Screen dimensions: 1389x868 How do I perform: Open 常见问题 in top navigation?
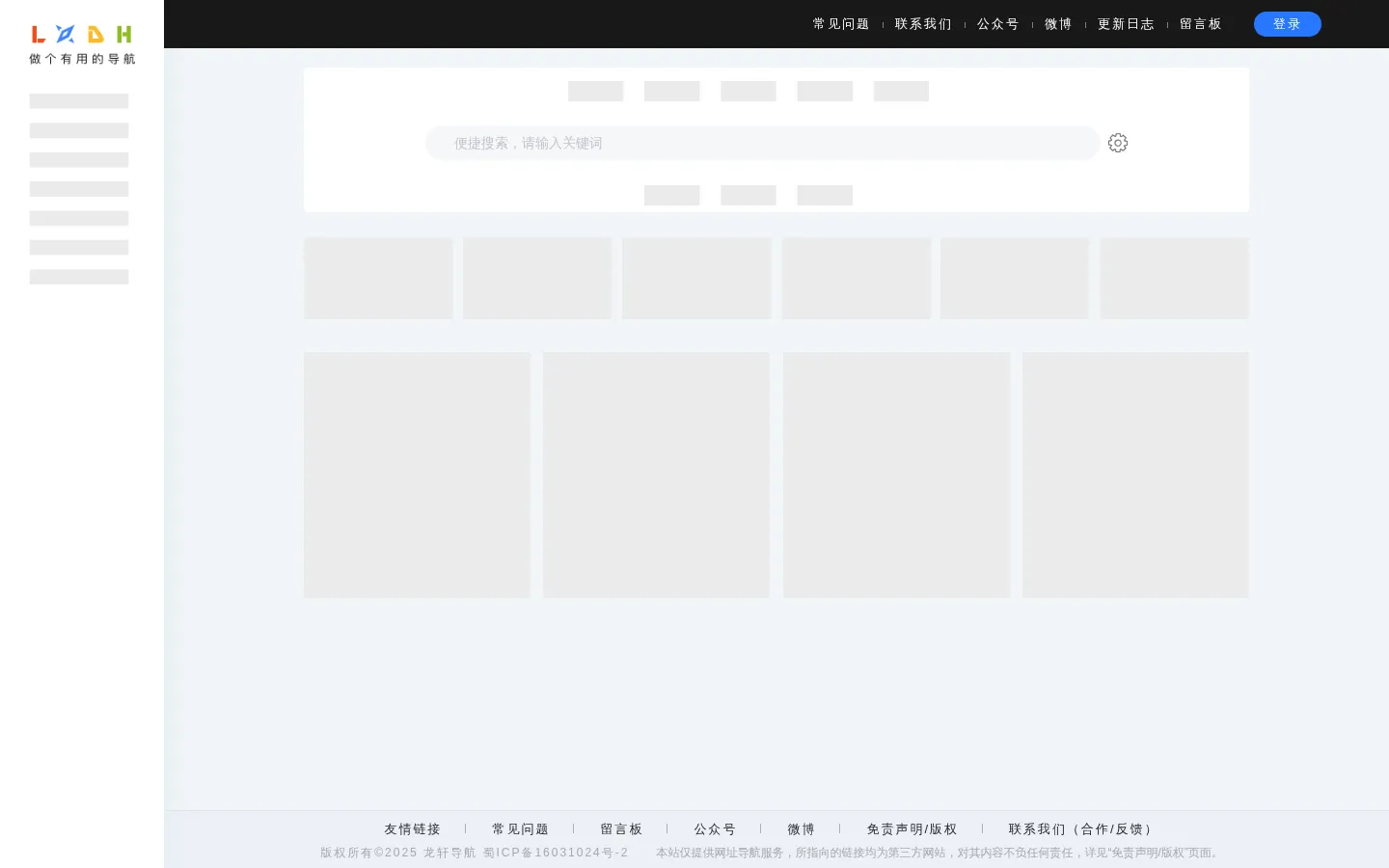coord(841,24)
